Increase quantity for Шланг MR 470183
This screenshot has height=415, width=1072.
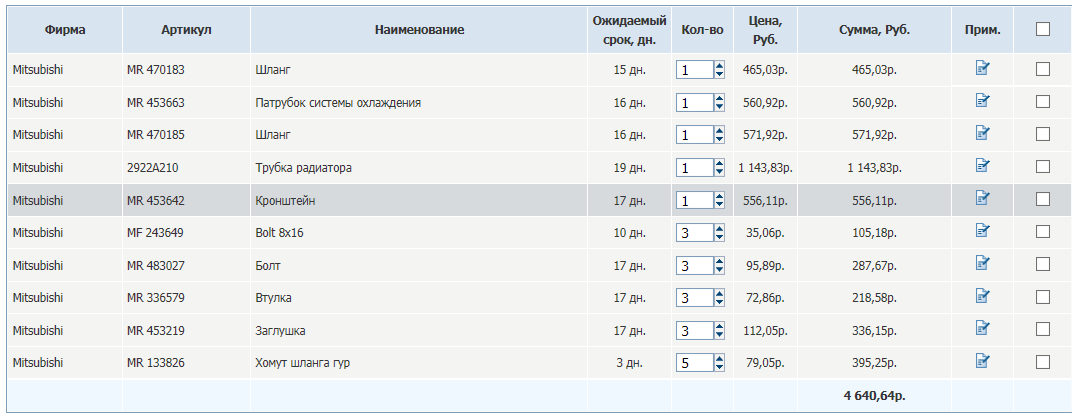[x=719, y=65]
